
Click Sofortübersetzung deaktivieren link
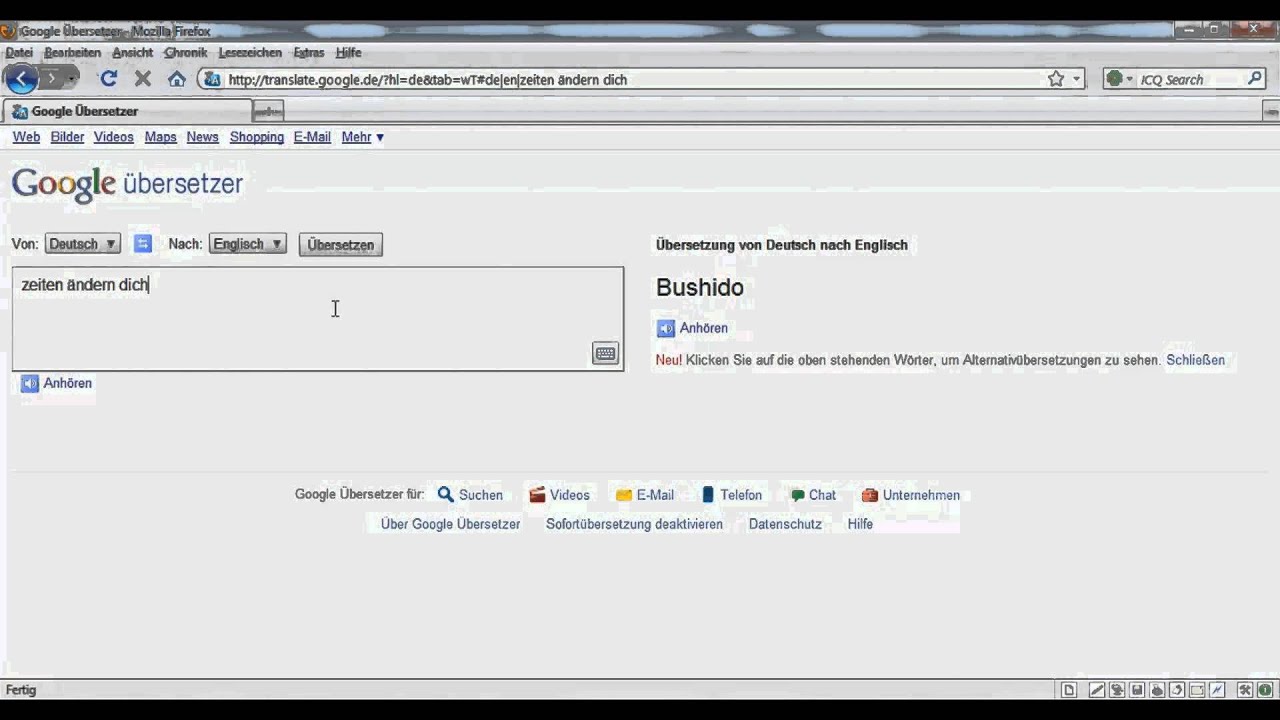click(x=634, y=524)
